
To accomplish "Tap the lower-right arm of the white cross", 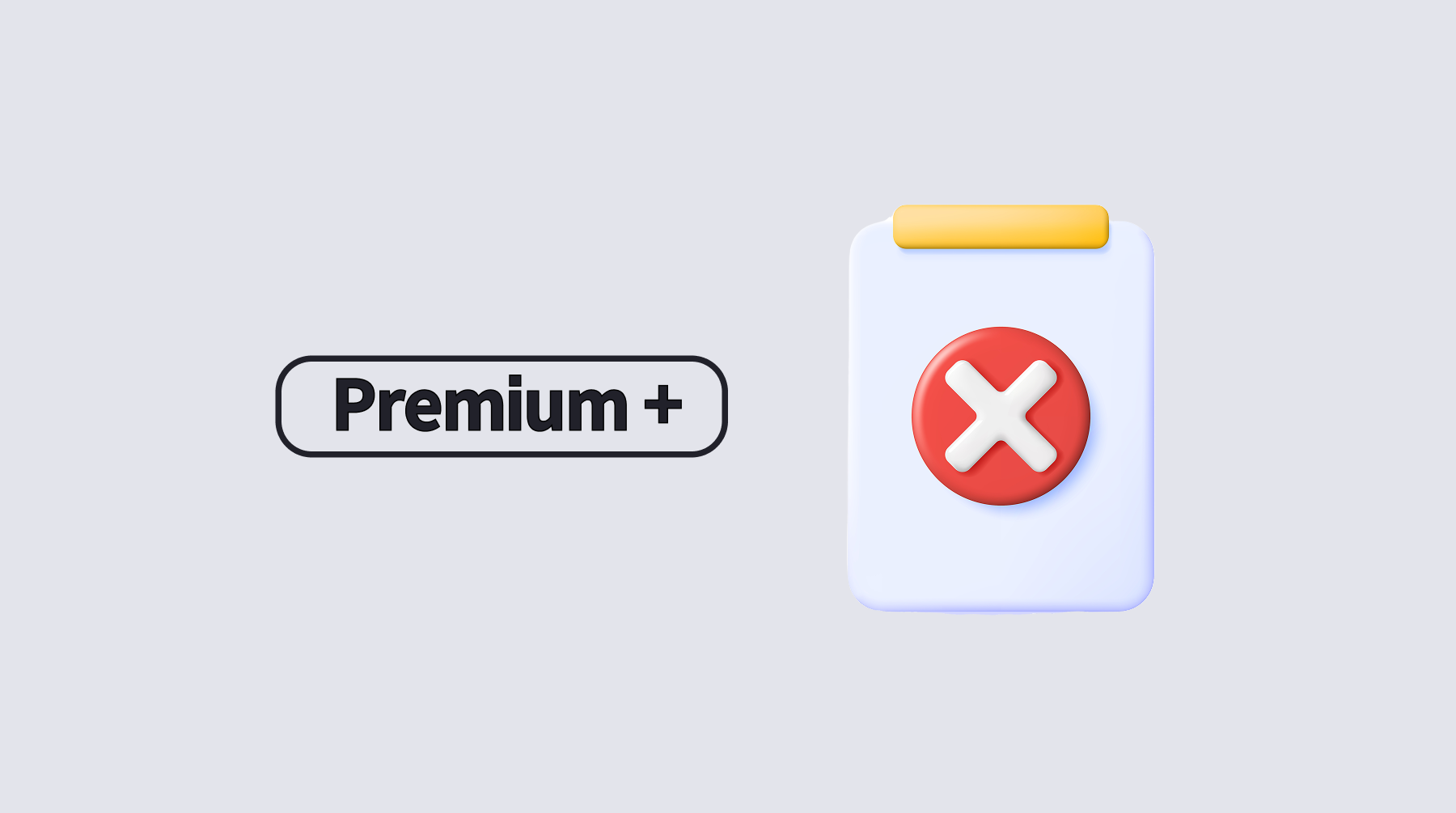I will (1033, 448).
